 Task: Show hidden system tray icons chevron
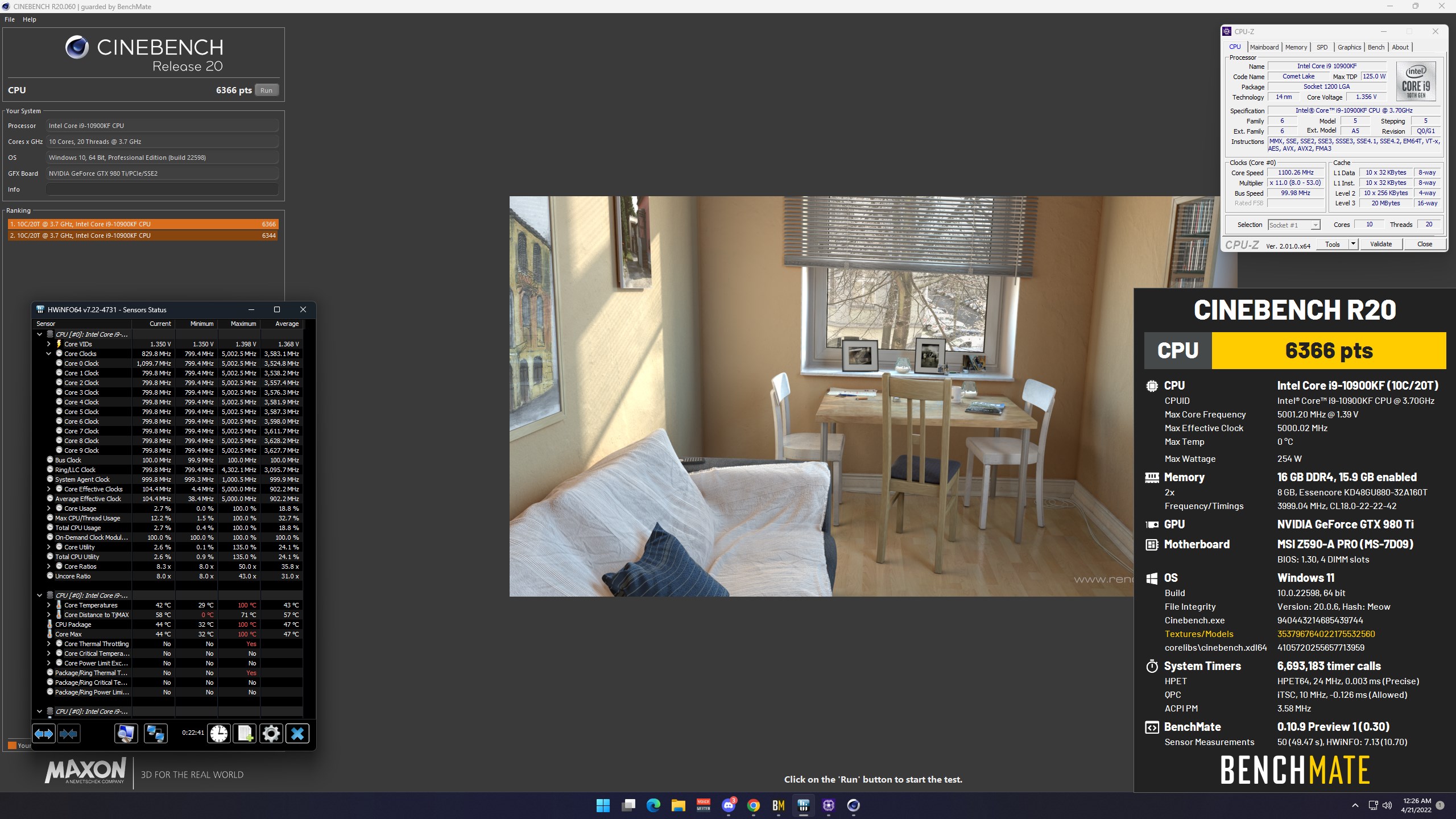click(1355, 805)
